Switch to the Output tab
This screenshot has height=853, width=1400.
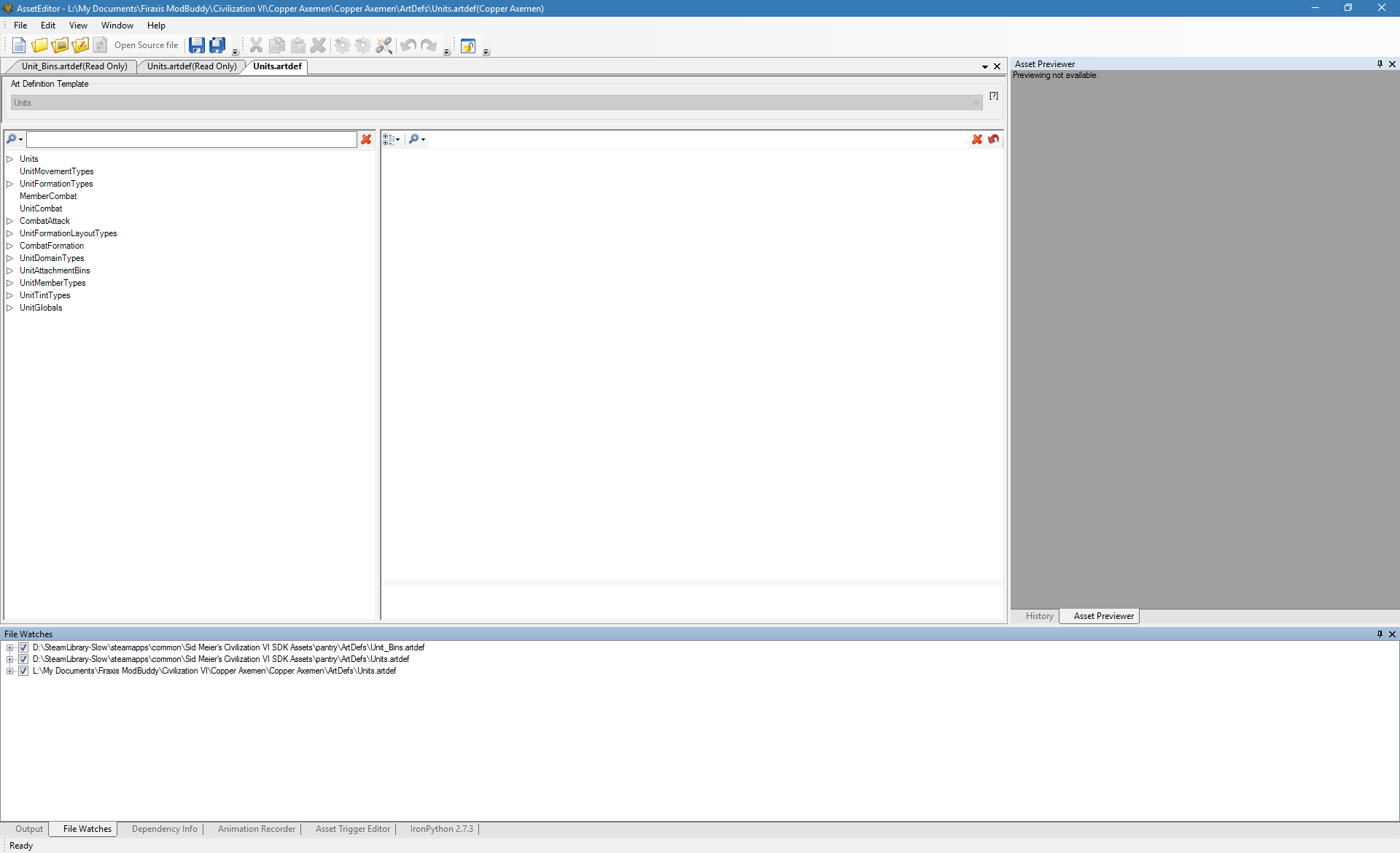pos(28,828)
